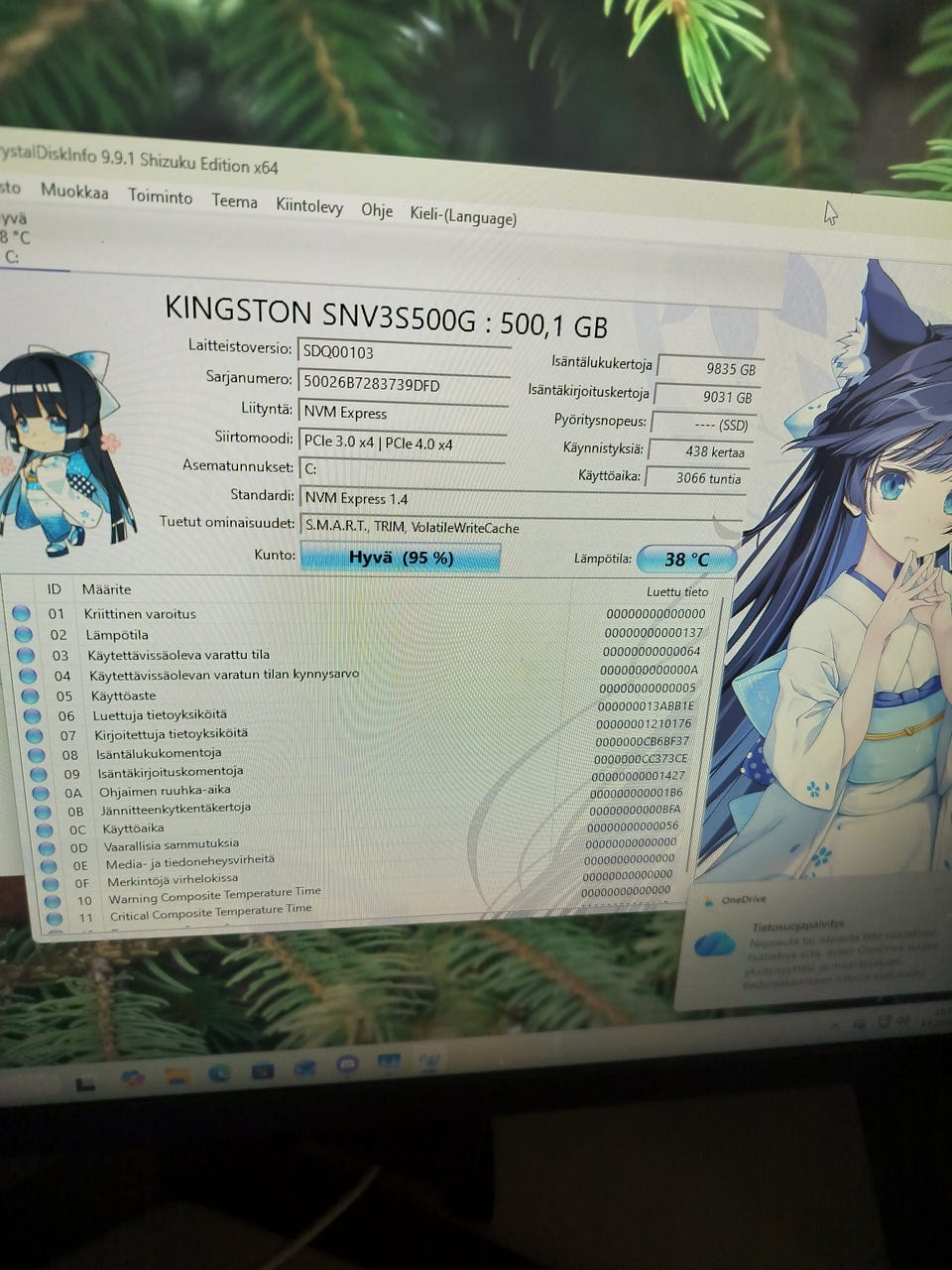
Task: Select raw value 00000000001427
Action: [x=638, y=776]
